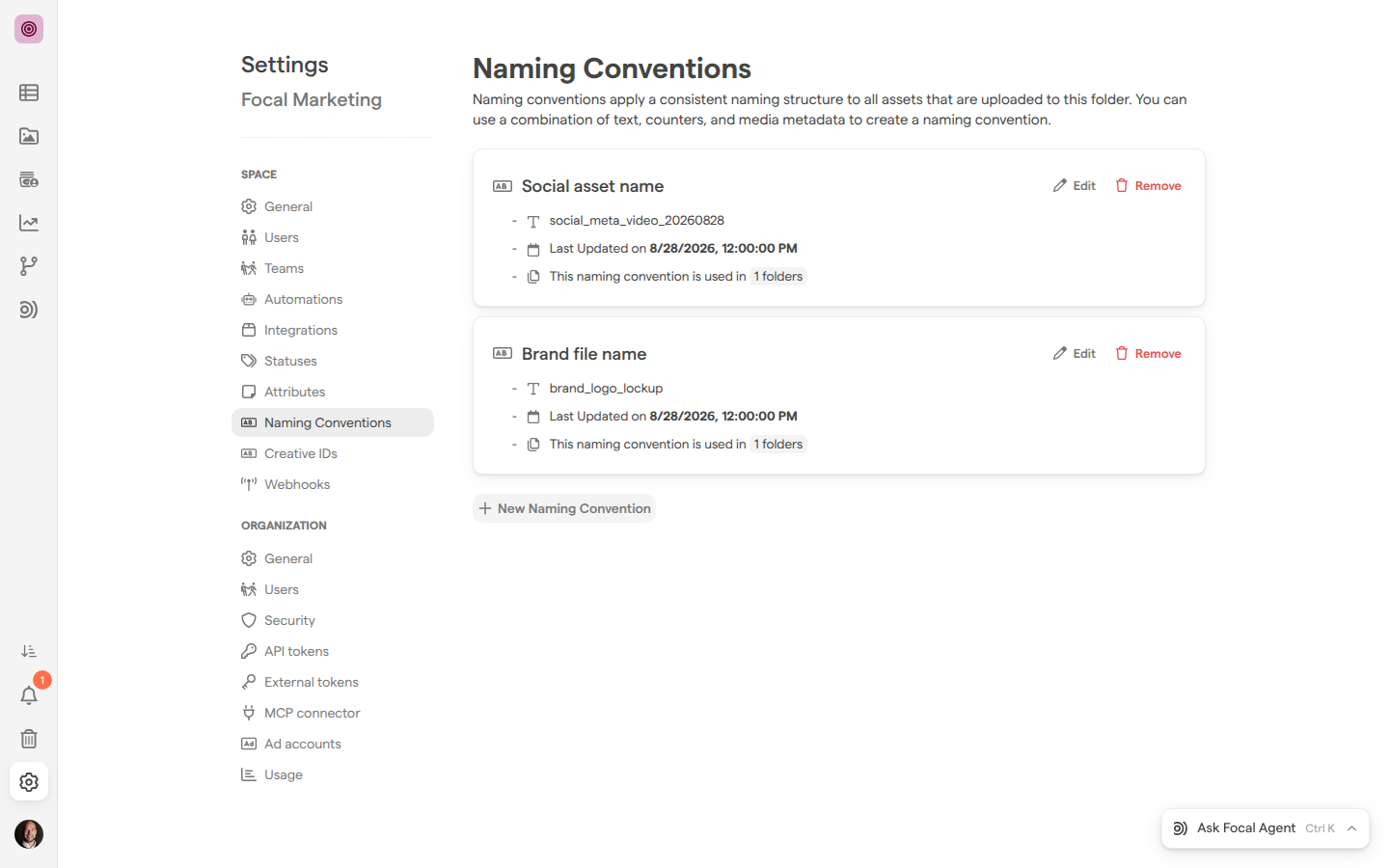Click the sorted list icon above the bell

[x=29, y=652]
